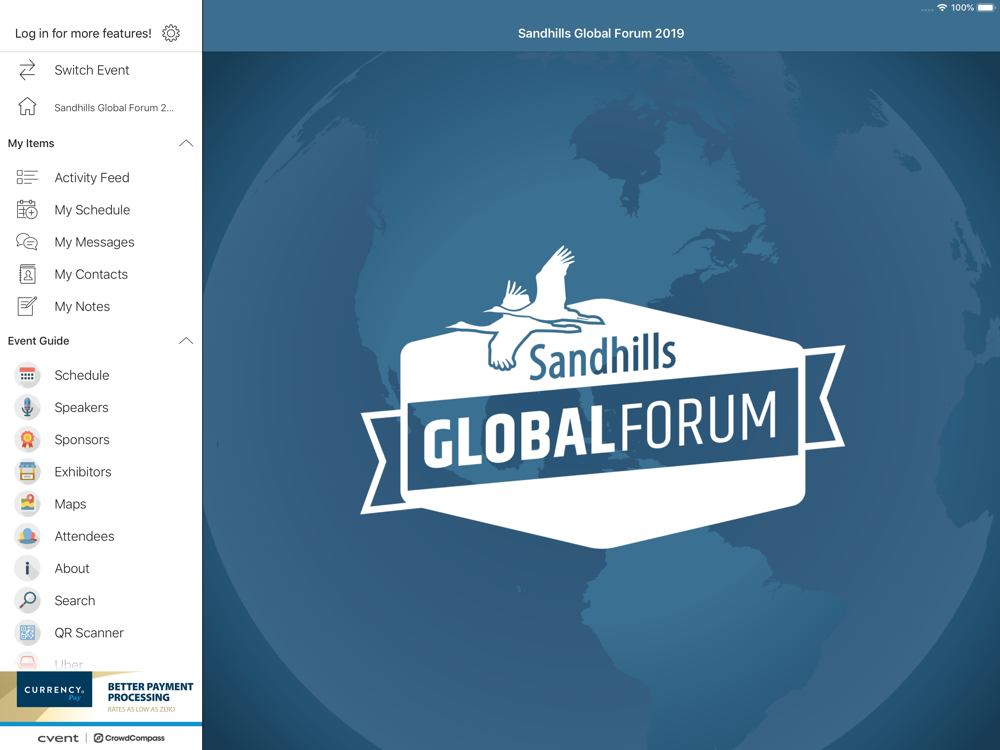Select Sponsors in Event Guide
This screenshot has width=1000, height=750.
[101, 439]
